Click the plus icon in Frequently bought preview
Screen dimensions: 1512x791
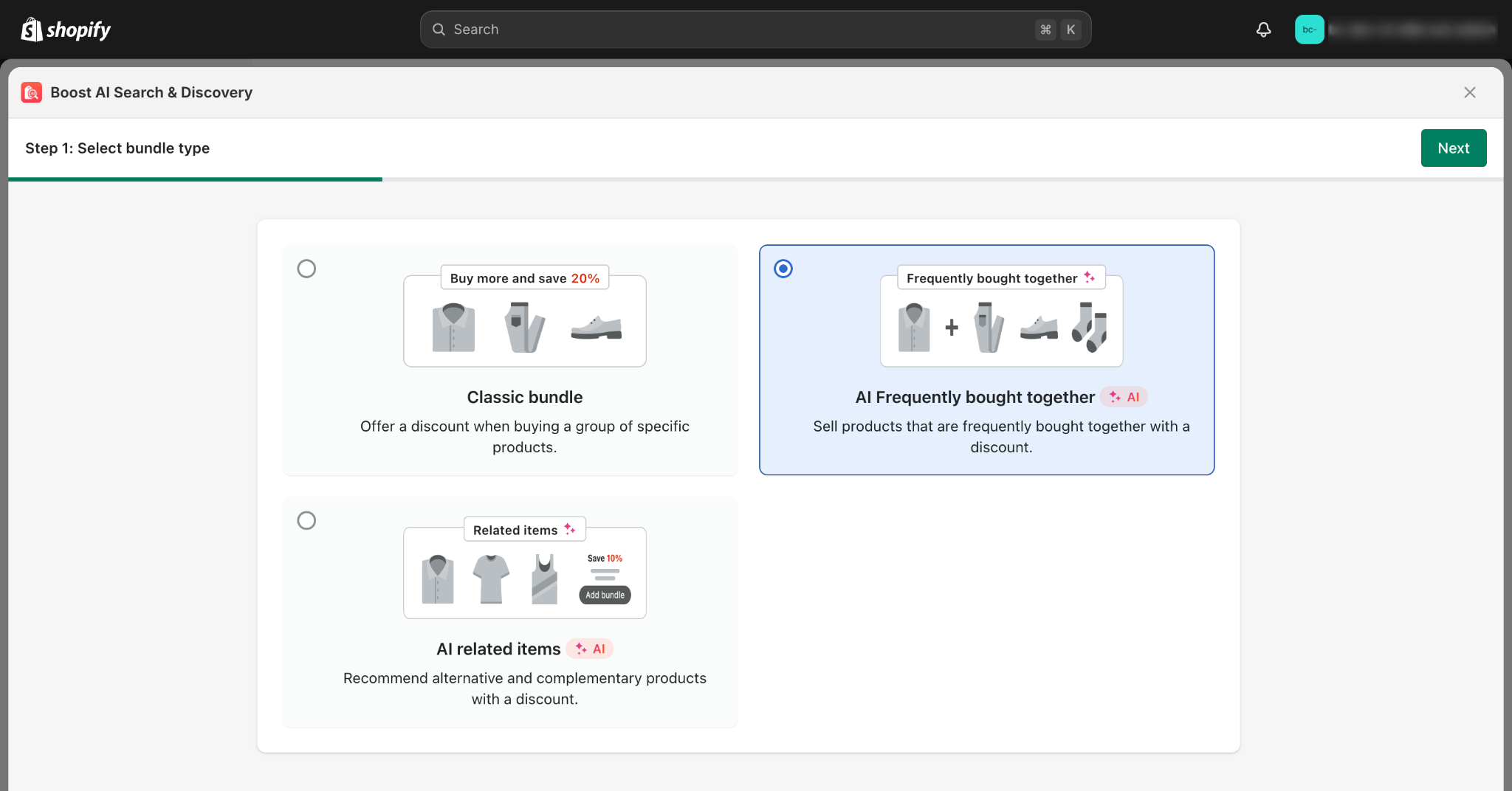click(952, 327)
